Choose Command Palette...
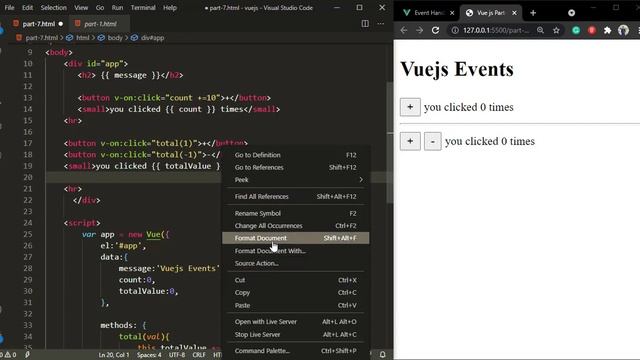Viewport: 640px width, 360px height. tap(296, 351)
